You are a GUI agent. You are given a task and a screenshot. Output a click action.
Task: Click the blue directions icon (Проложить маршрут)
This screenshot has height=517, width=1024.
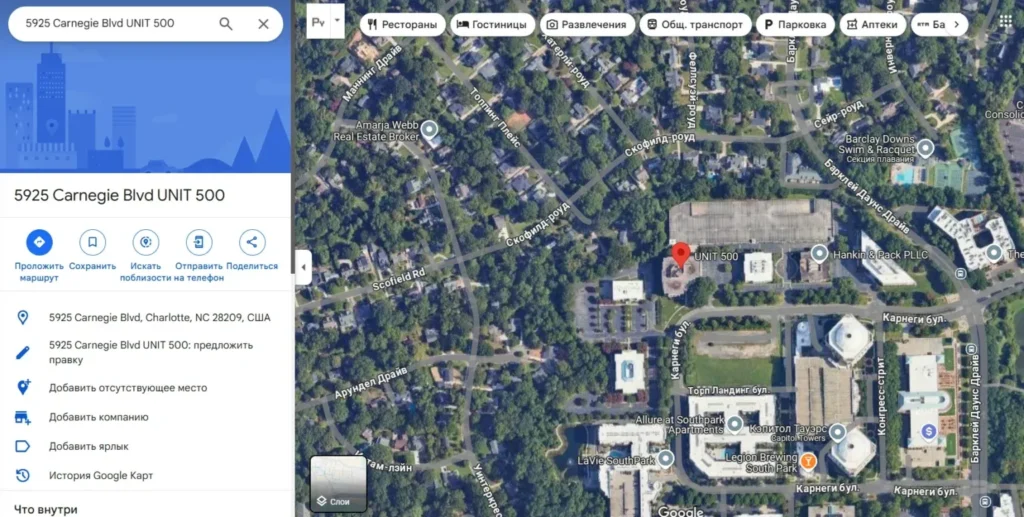39,242
